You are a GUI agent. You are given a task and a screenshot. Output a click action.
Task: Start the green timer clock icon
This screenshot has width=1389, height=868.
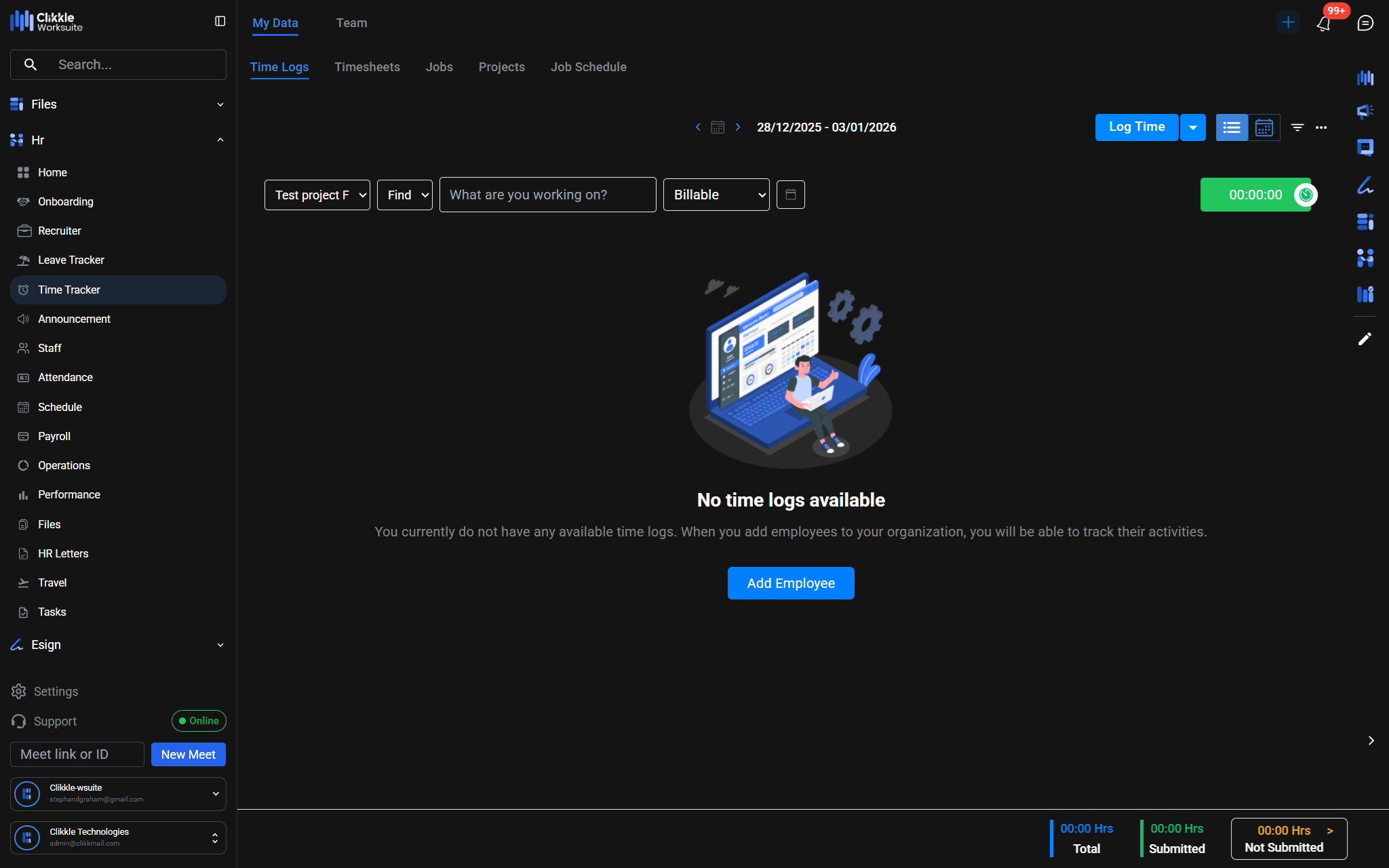point(1305,195)
